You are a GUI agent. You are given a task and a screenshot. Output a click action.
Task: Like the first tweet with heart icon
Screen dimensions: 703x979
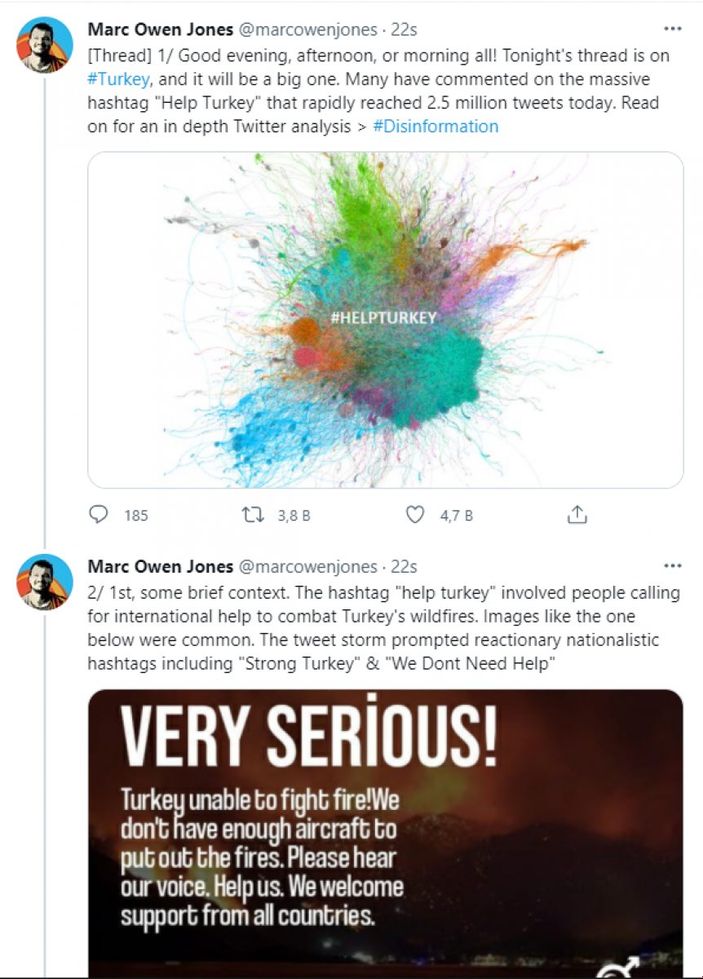point(415,515)
